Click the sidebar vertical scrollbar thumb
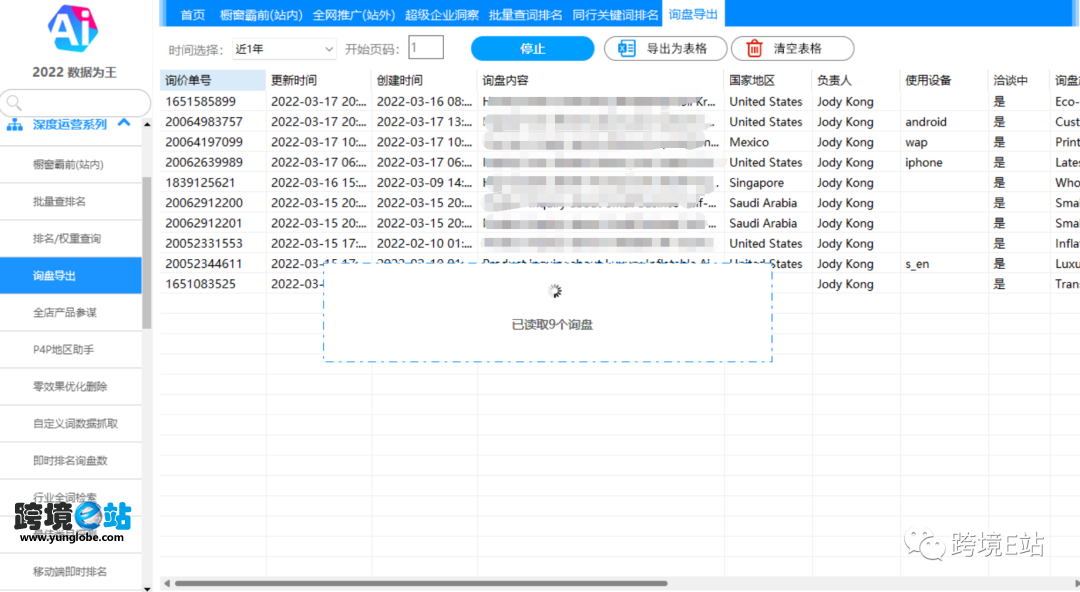Image resolution: width=1080 pixels, height=592 pixels. click(x=147, y=253)
